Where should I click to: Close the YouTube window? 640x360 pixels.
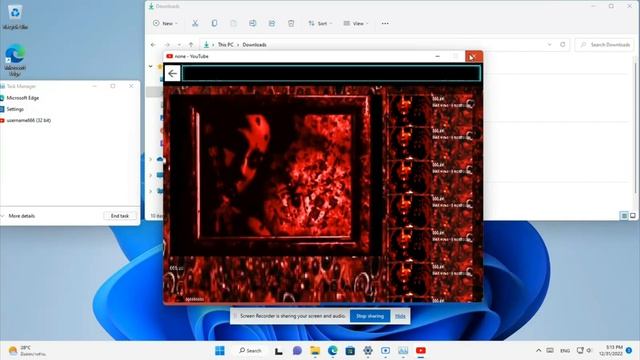473,56
